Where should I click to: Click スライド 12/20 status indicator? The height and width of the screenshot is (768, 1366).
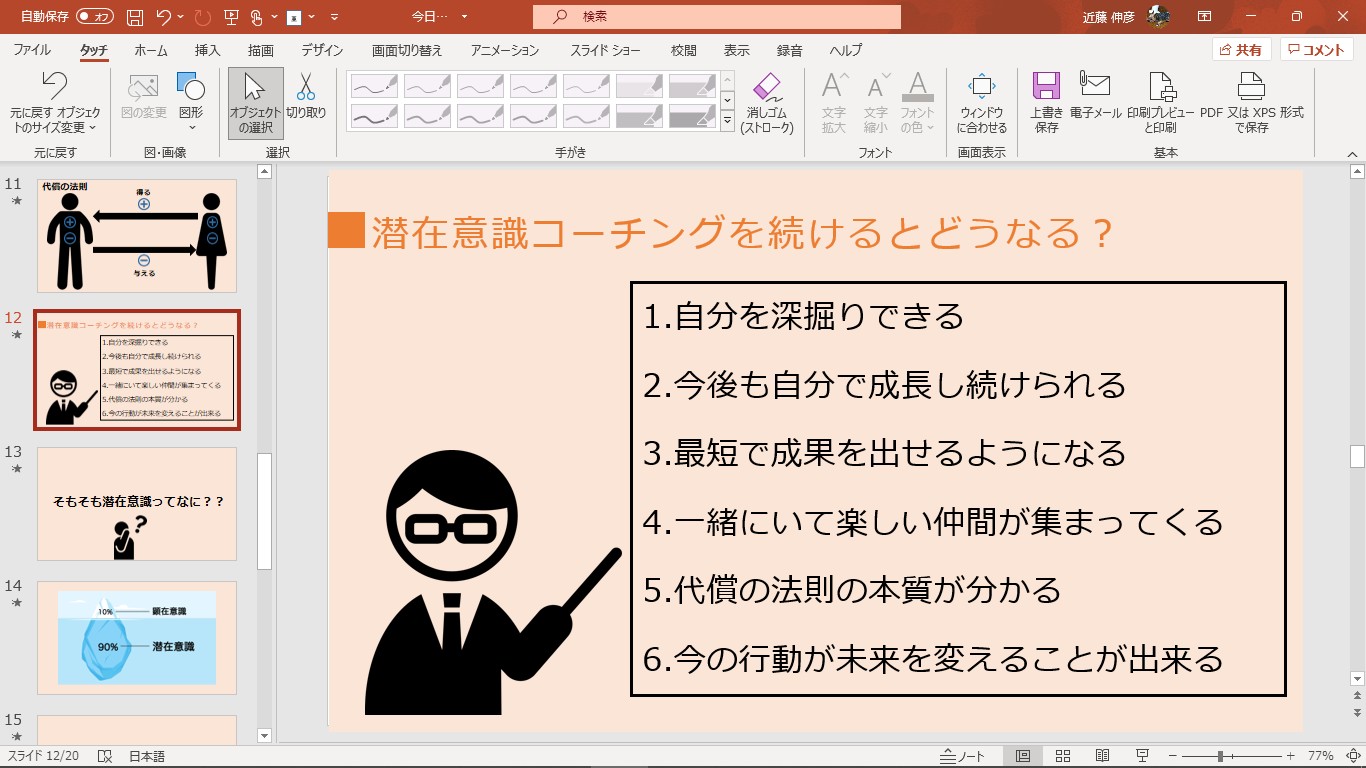click(x=45, y=756)
